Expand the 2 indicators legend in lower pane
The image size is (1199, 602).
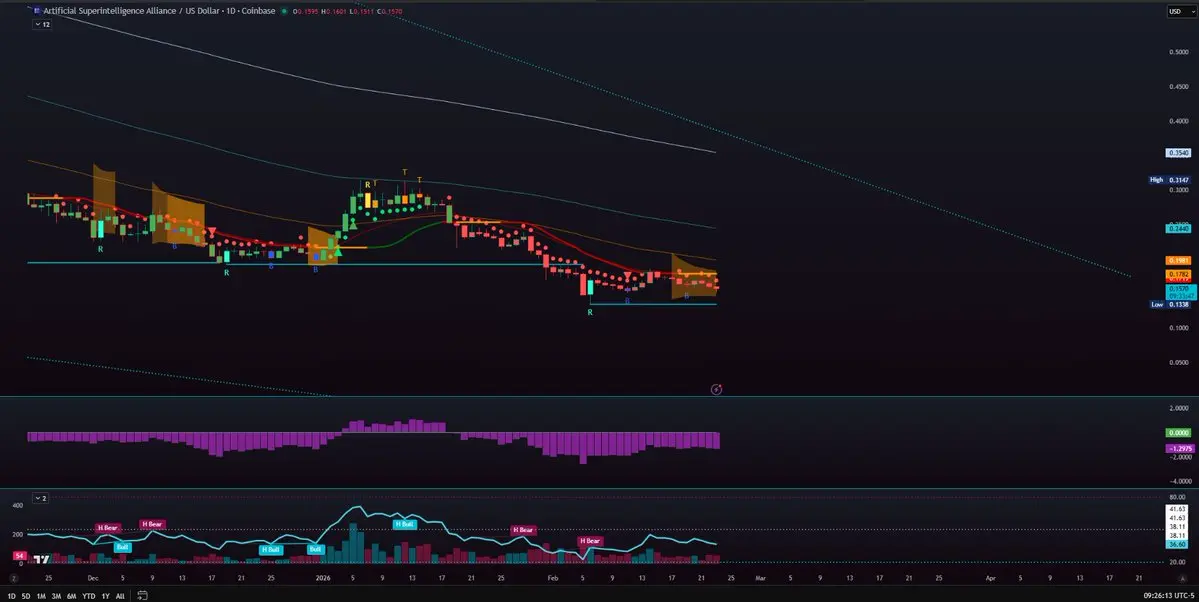[x=41, y=498]
